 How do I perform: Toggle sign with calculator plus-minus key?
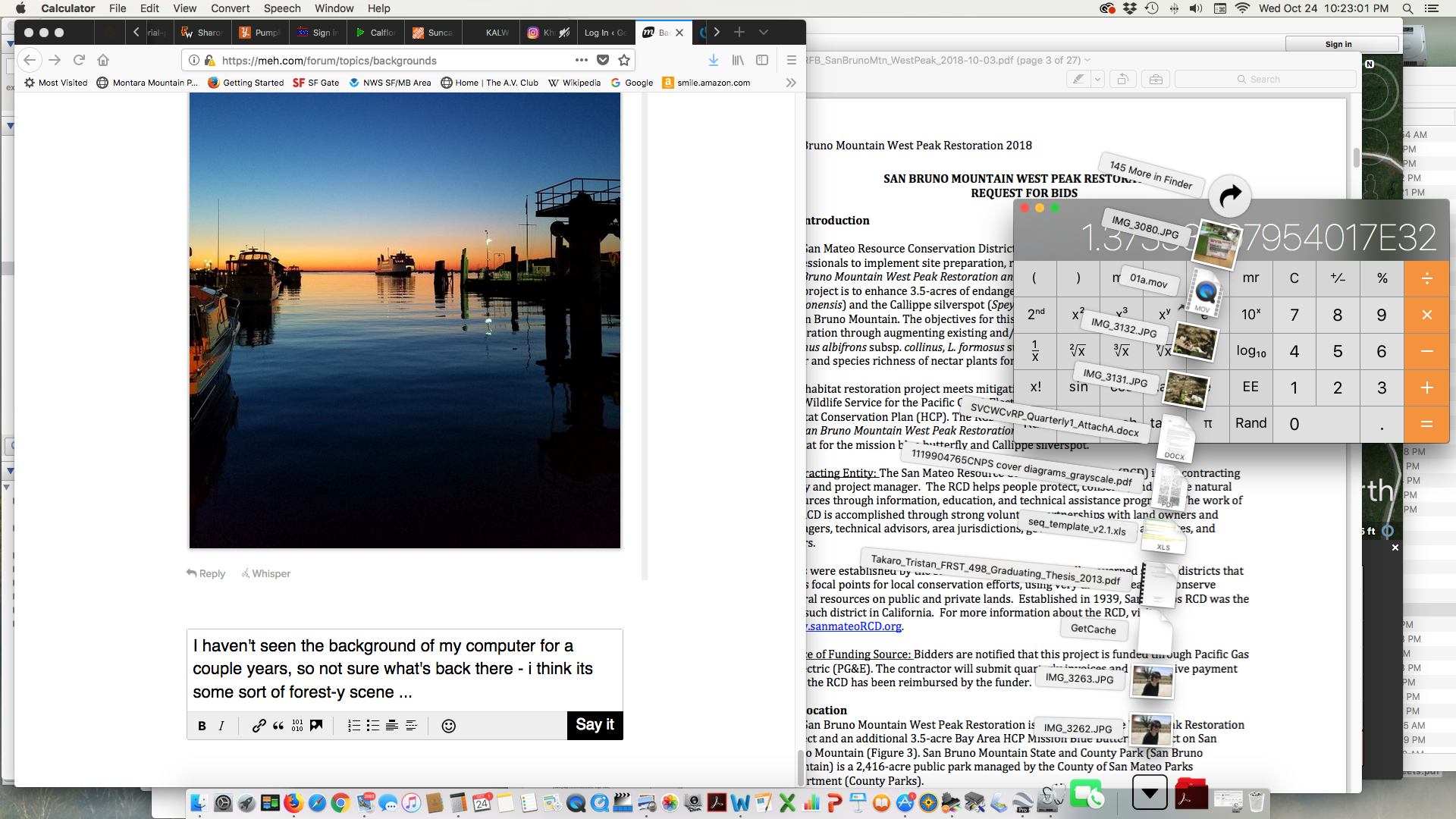tap(1338, 278)
